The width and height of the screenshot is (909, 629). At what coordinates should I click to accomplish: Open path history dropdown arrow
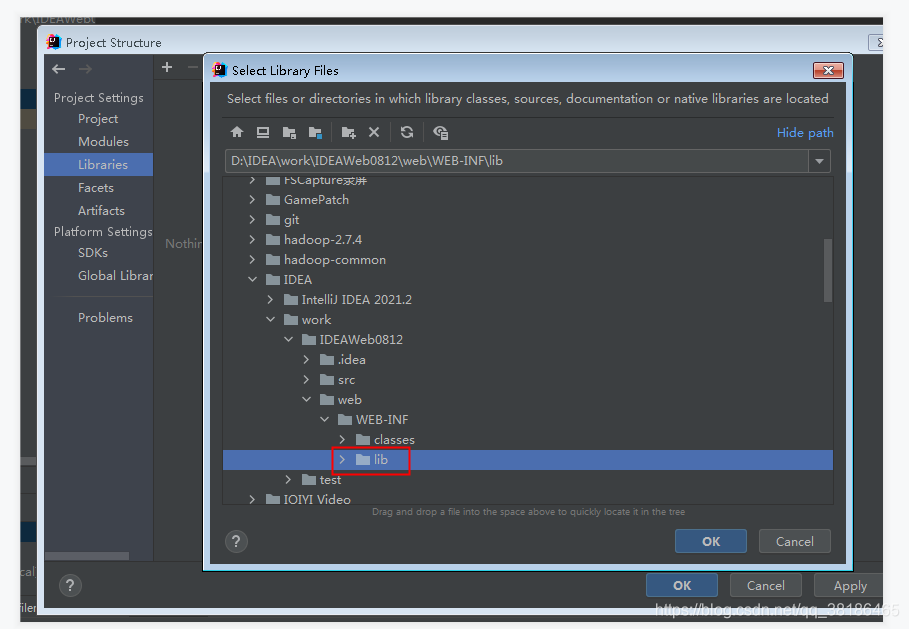pyautogui.click(x=819, y=161)
